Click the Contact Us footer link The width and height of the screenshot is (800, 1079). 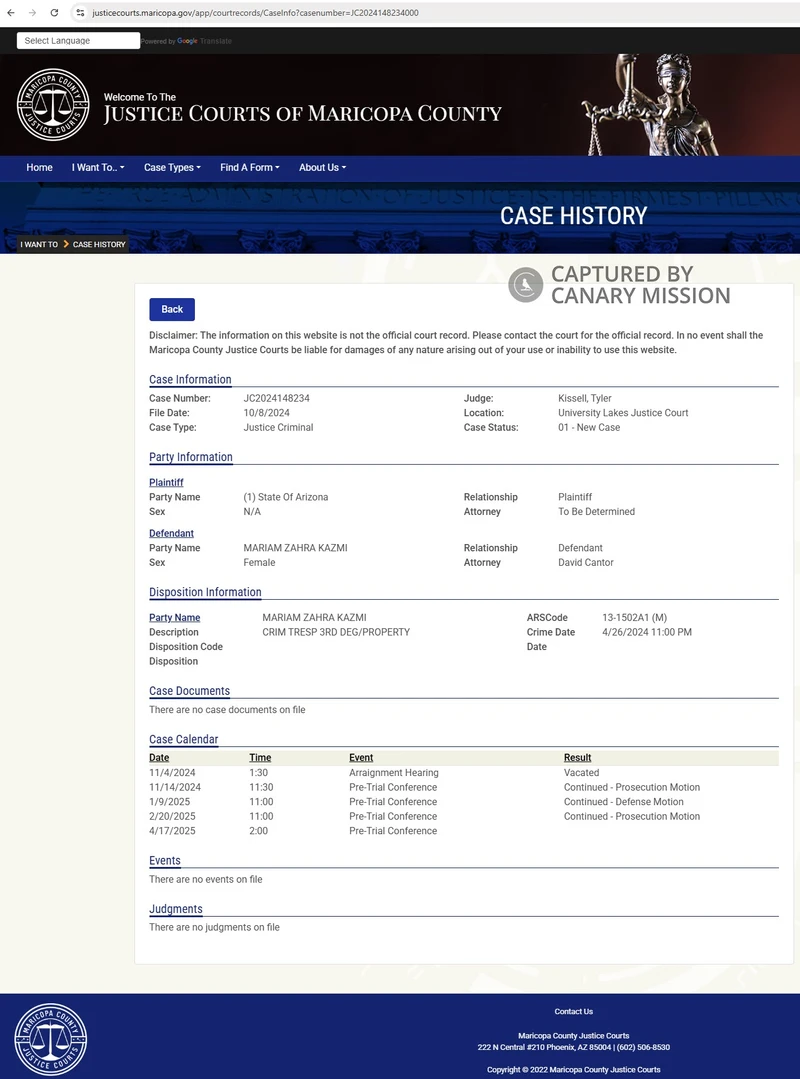pos(574,1012)
